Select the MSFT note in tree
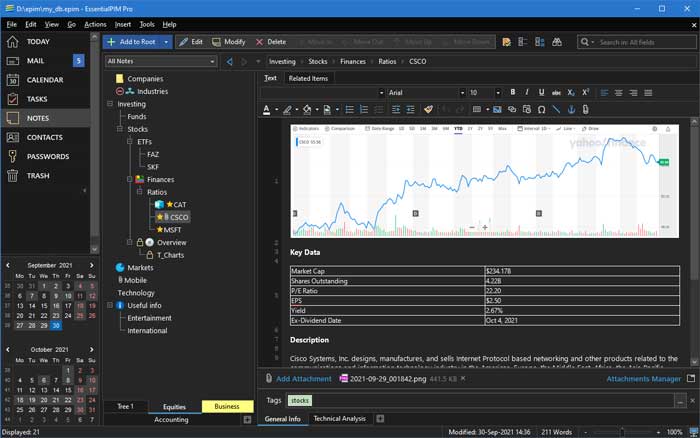This screenshot has height=438, width=700. coord(172,230)
